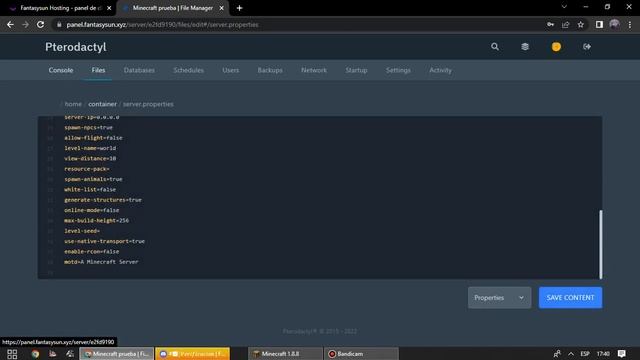Go back with the browser back arrow
The height and width of the screenshot is (360, 640).
click(x=10, y=24)
